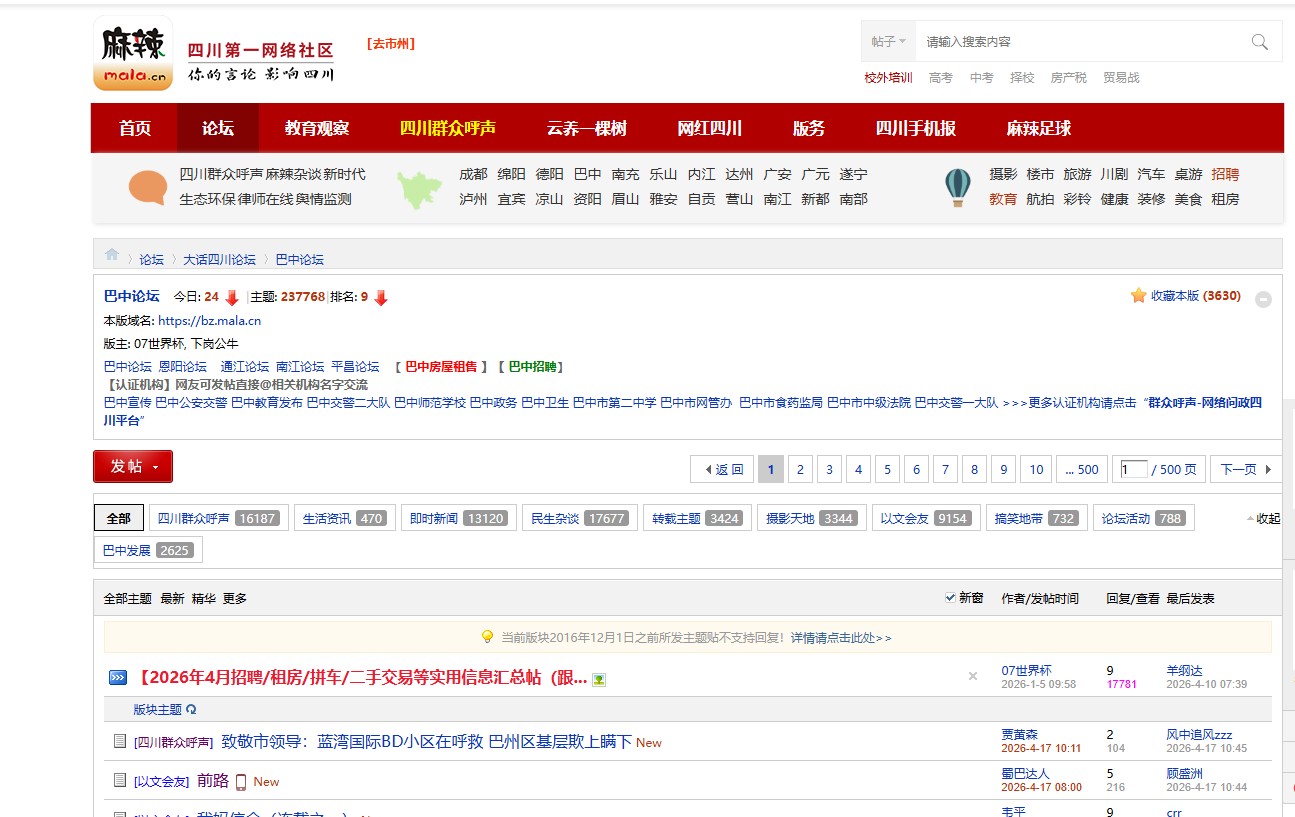Click the page number input box
Viewport: 1295px width, 817px height.
point(1133,469)
